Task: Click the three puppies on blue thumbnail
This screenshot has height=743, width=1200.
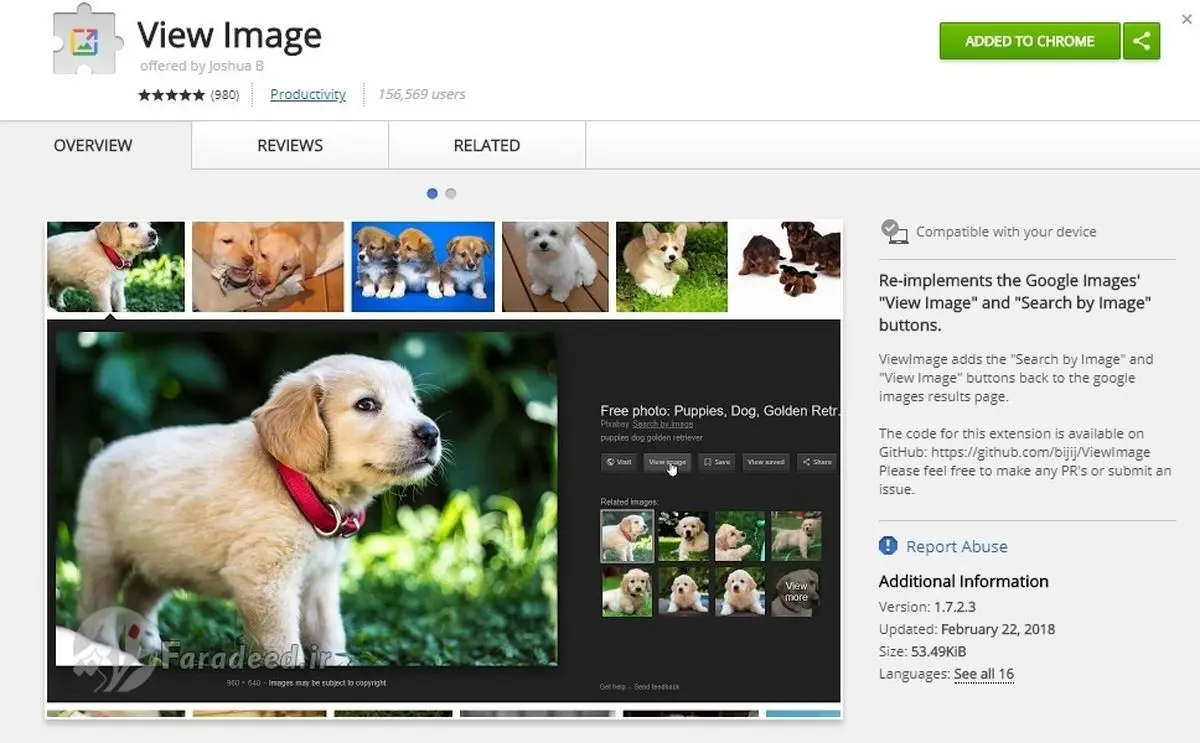Action: (423, 267)
